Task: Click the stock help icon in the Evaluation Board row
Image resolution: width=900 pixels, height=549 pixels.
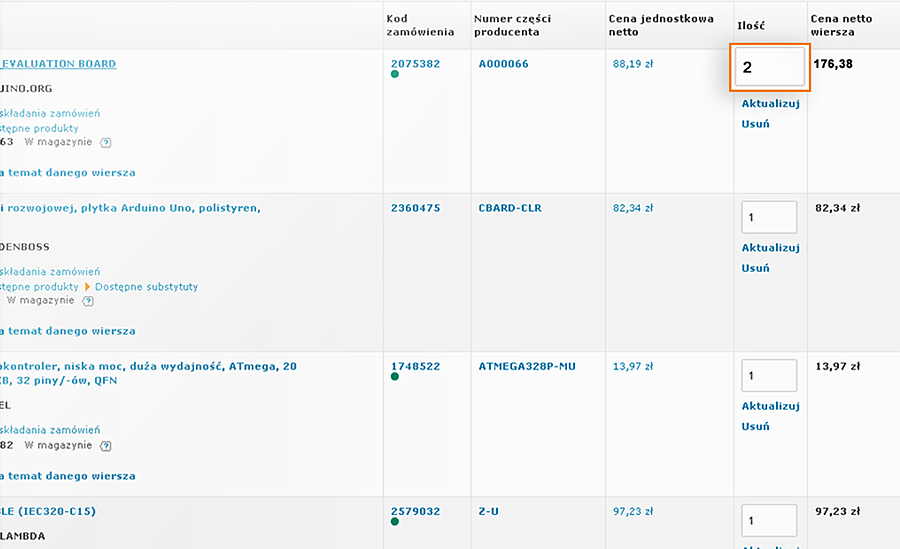Action: (x=106, y=142)
